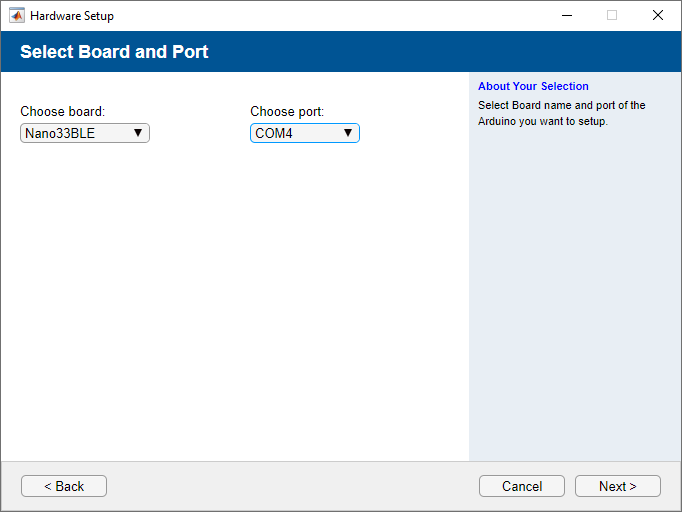Close the Hardware Setup window
This screenshot has width=682, height=512.
(657, 16)
